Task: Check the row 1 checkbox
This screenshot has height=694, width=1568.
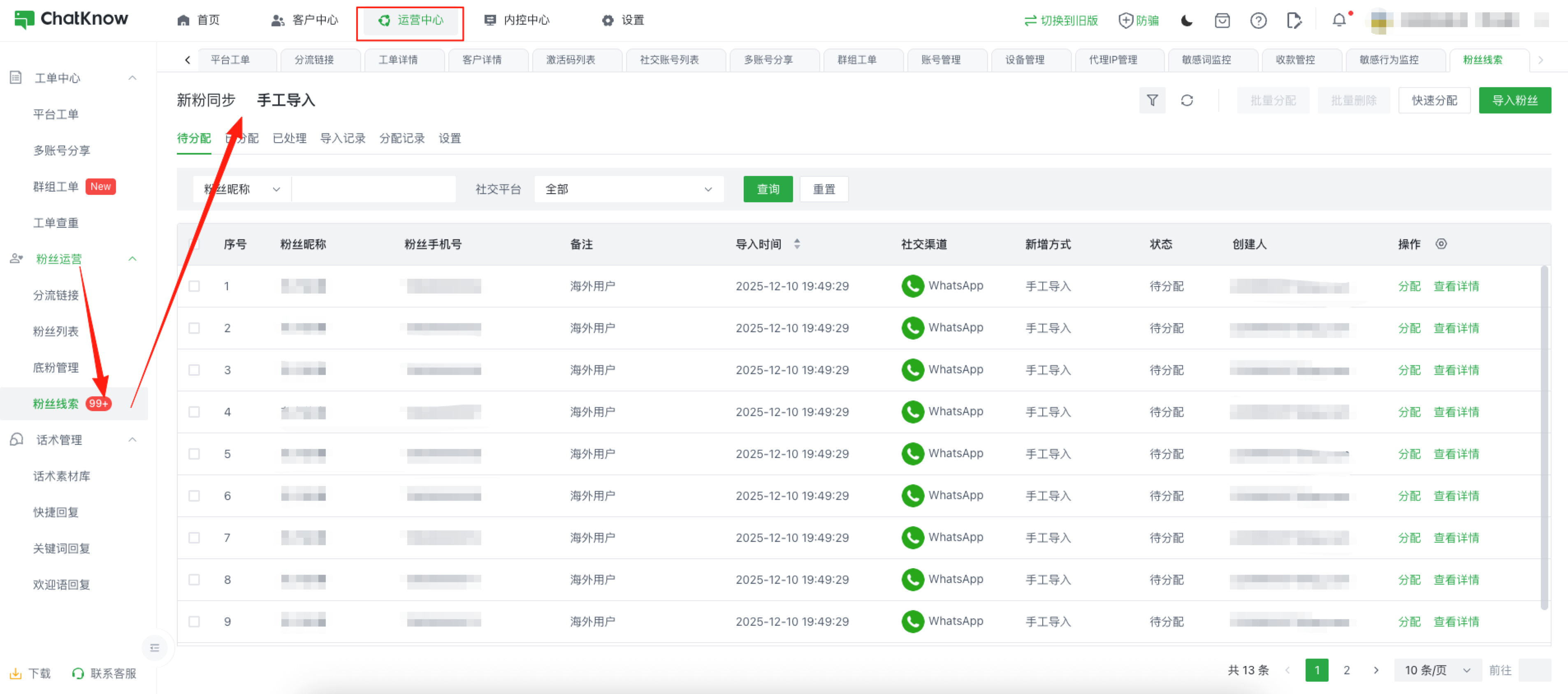Action: pyautogui.click(x=194, y=286)
